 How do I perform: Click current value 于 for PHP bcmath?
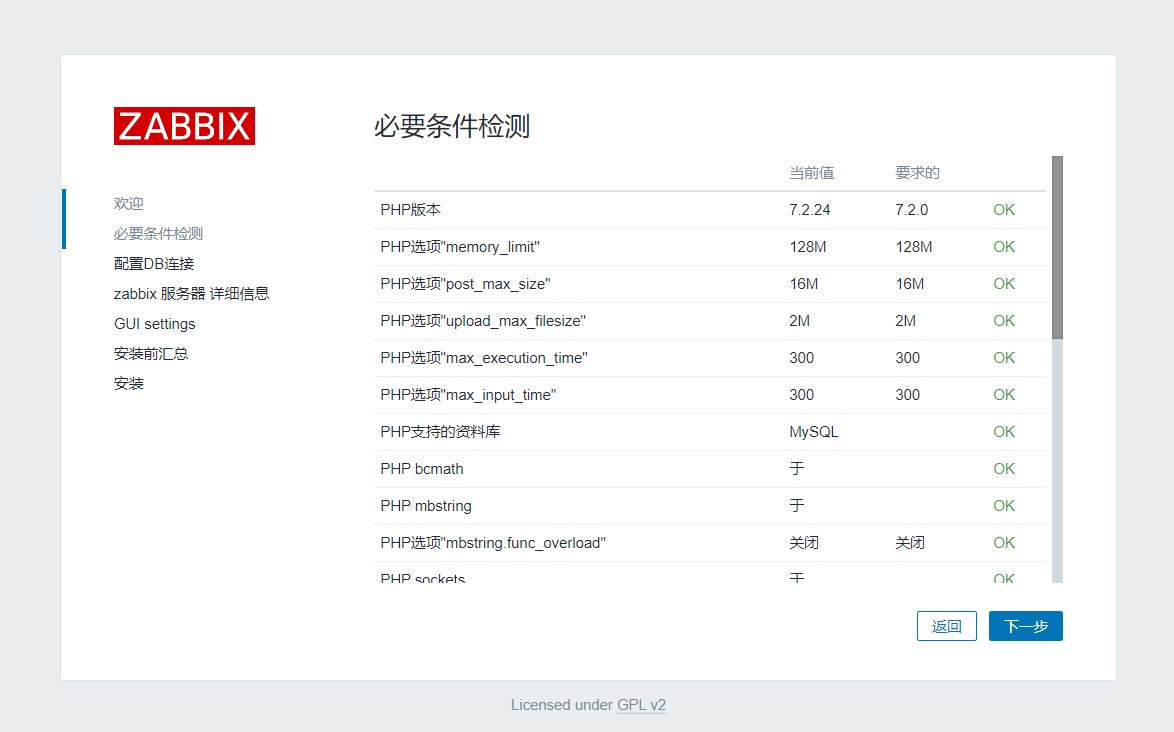(x=797, y=469)
